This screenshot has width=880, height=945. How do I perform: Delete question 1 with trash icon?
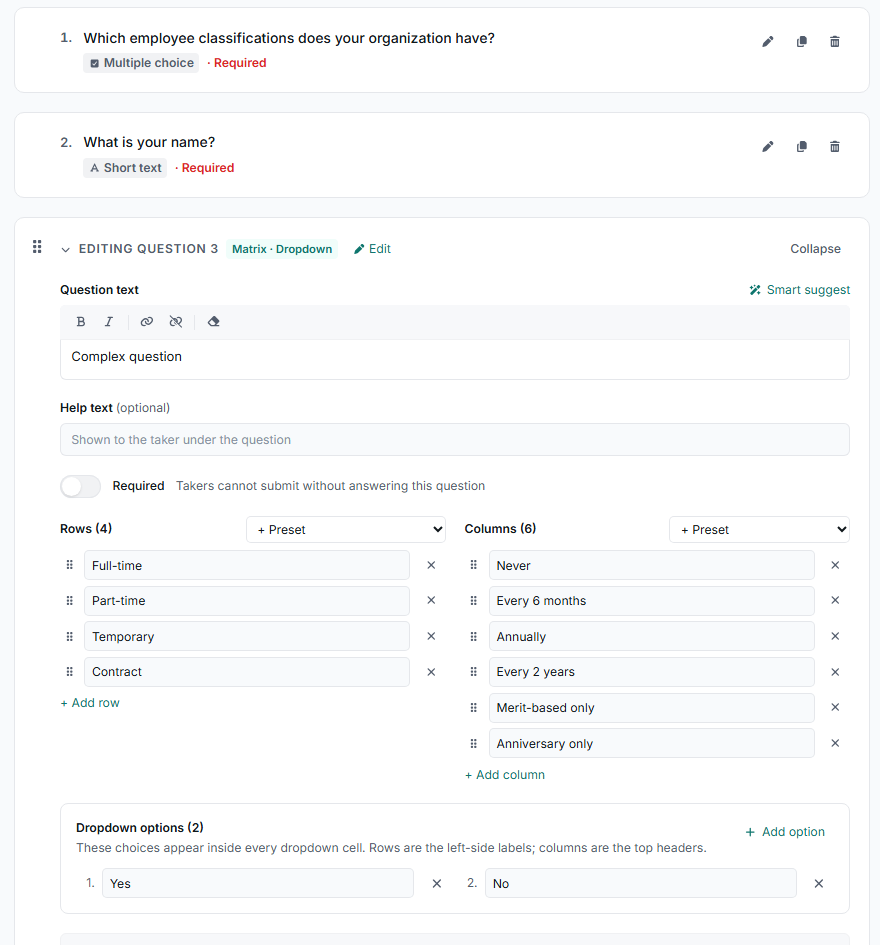tap(835, 42)
